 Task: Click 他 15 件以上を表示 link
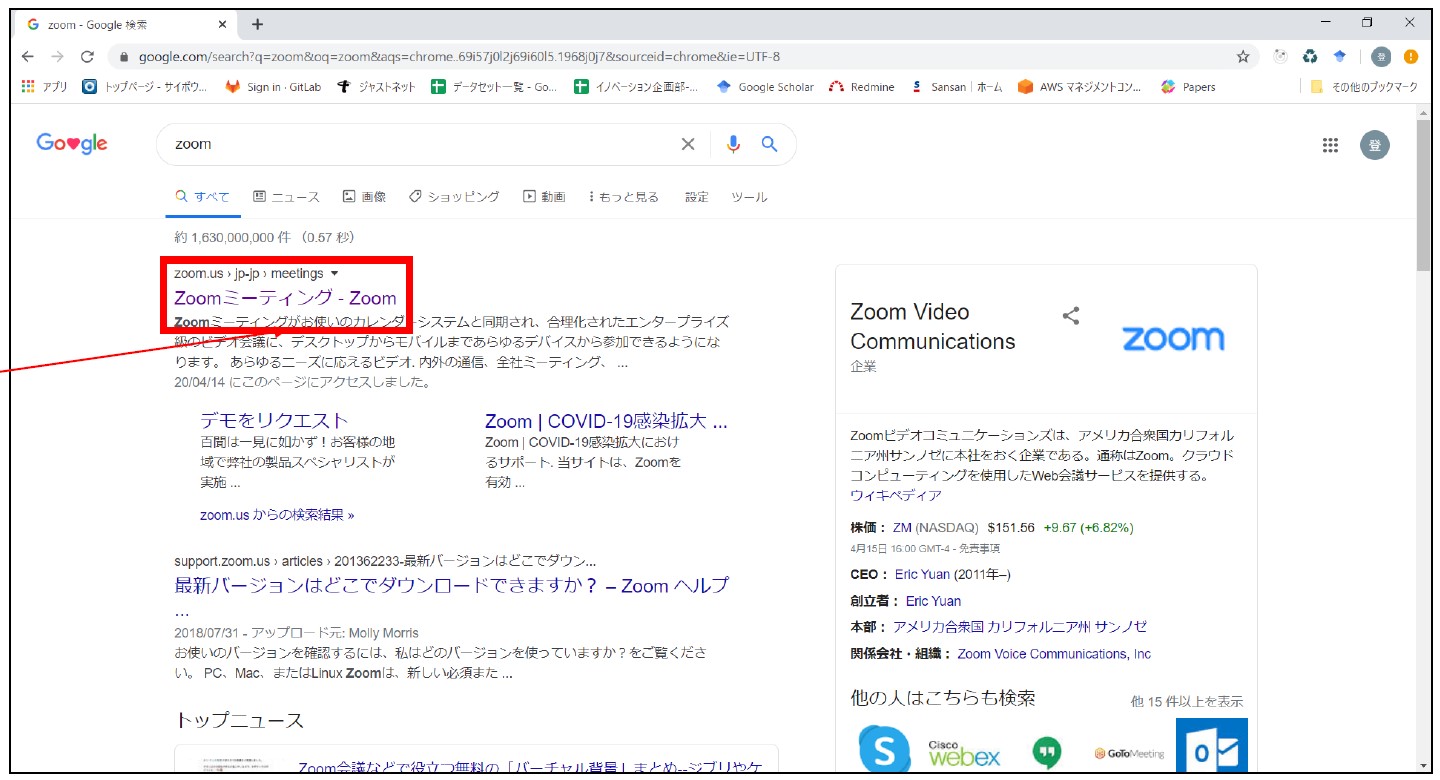click(1187, 702)
